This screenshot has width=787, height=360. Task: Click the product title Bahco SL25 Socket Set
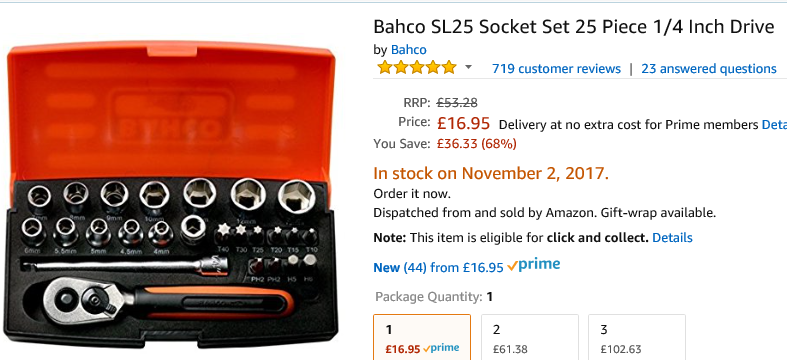[574, 26]
